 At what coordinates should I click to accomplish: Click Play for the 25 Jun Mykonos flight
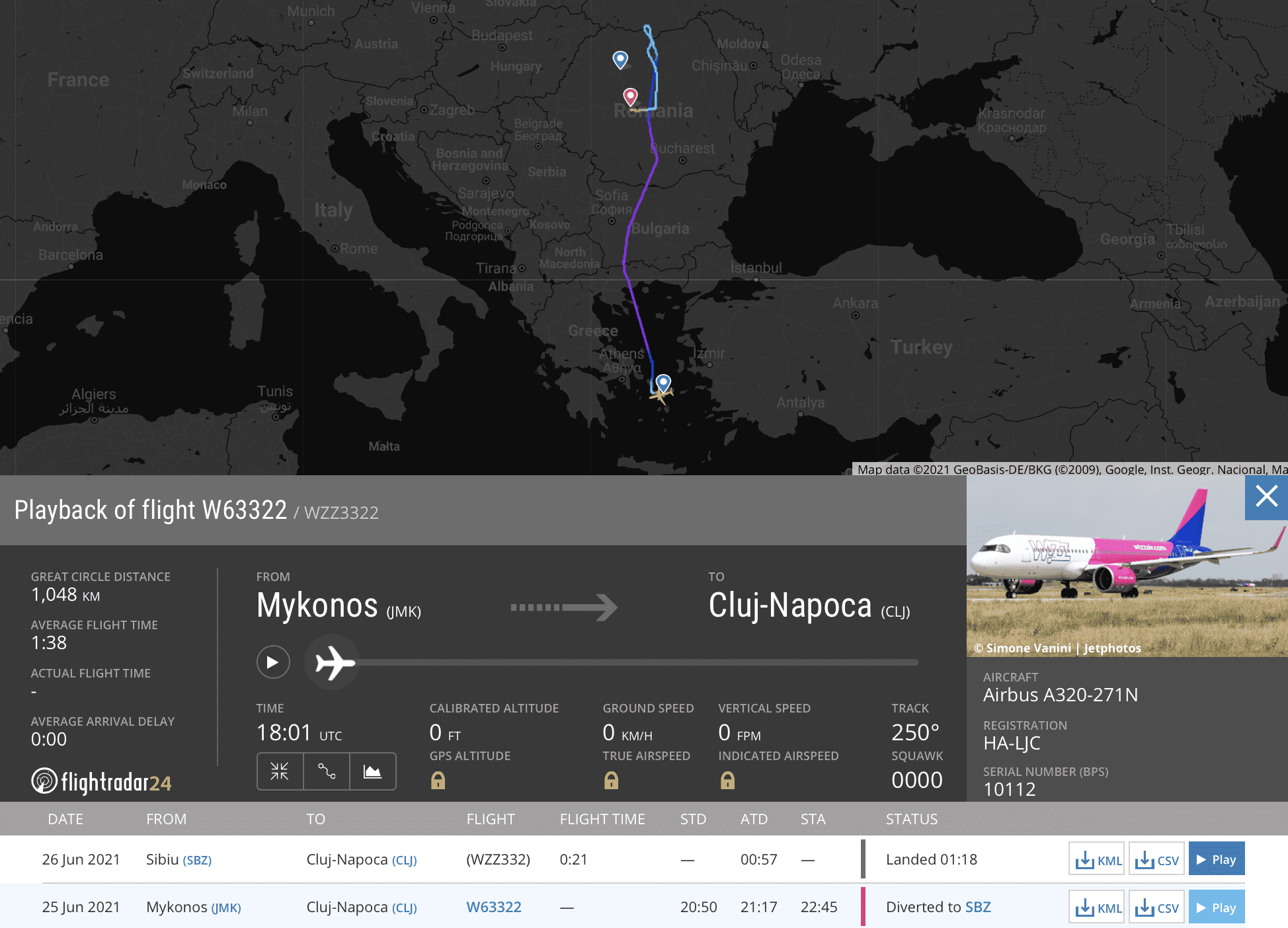pyautogui.click(x=1216, y=906)
